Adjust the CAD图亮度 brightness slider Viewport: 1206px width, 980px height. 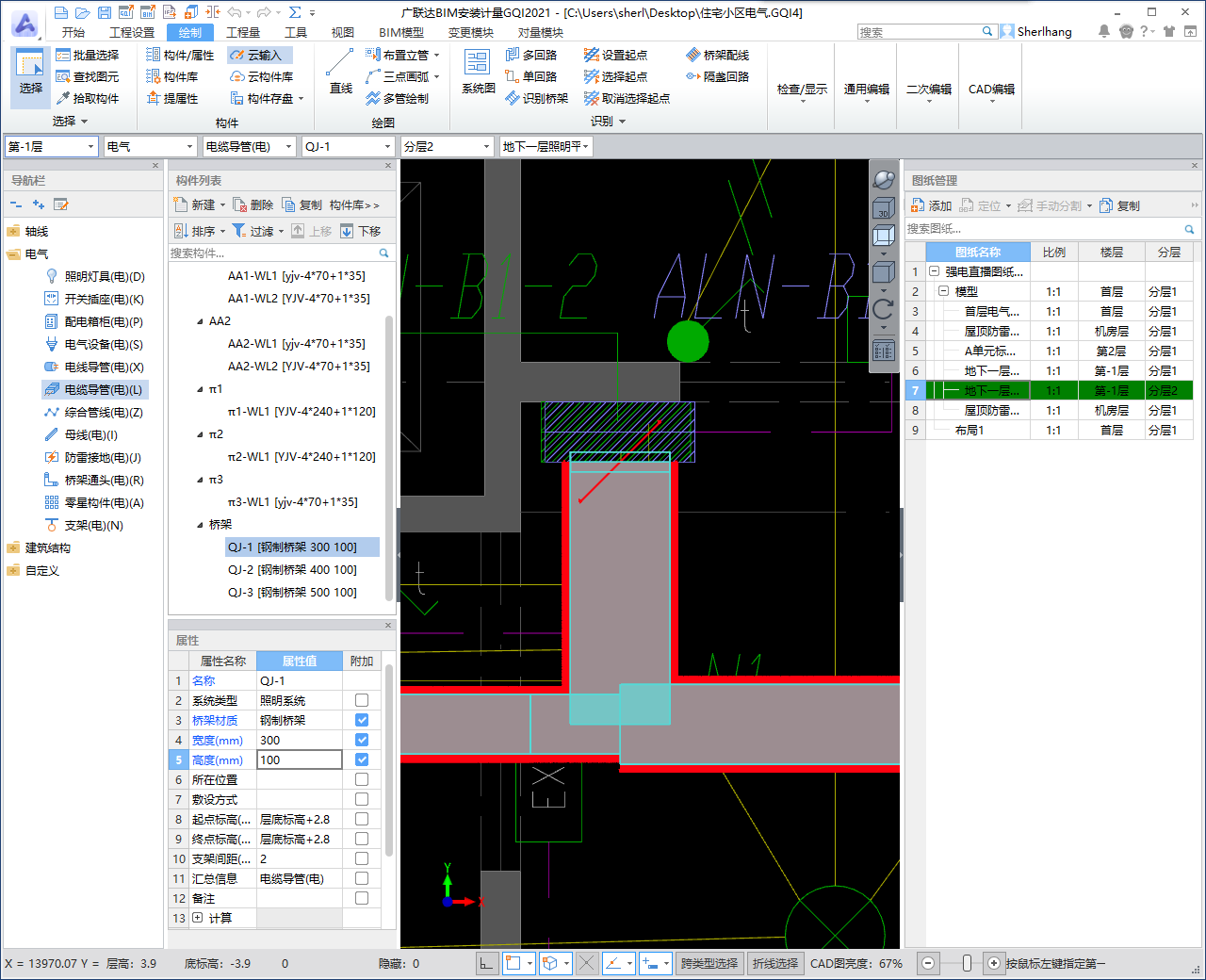[x=967, y=963]
